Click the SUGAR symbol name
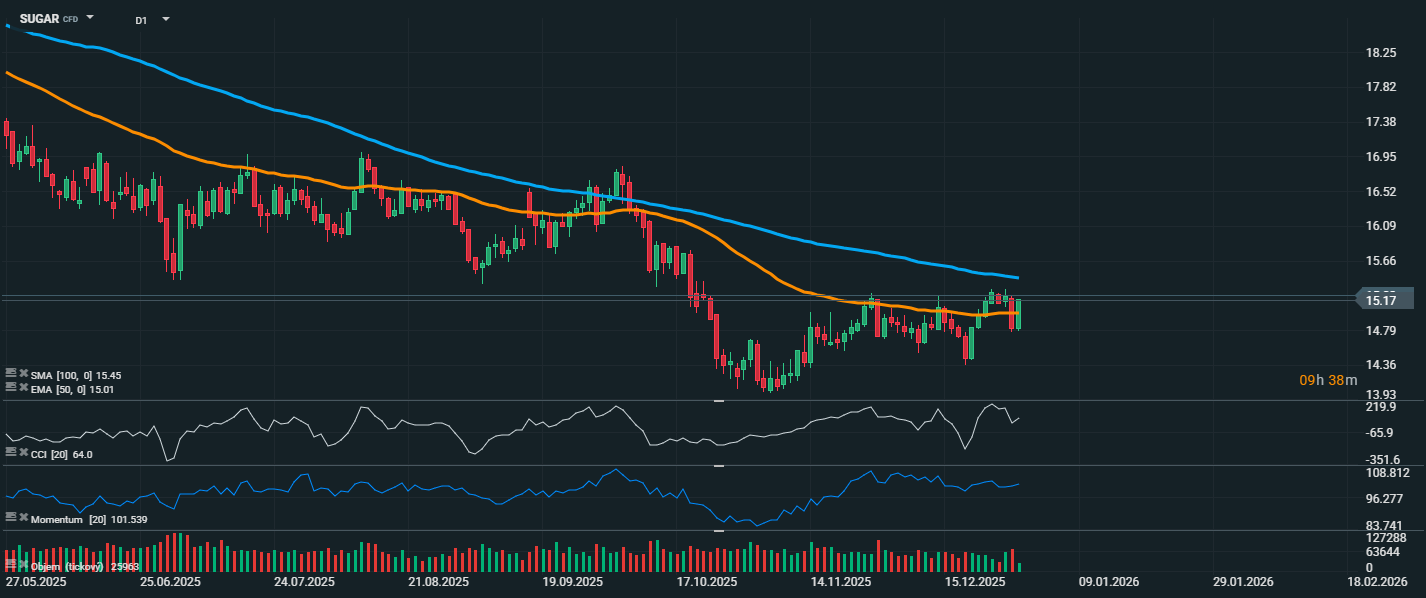 click(39, 18)
